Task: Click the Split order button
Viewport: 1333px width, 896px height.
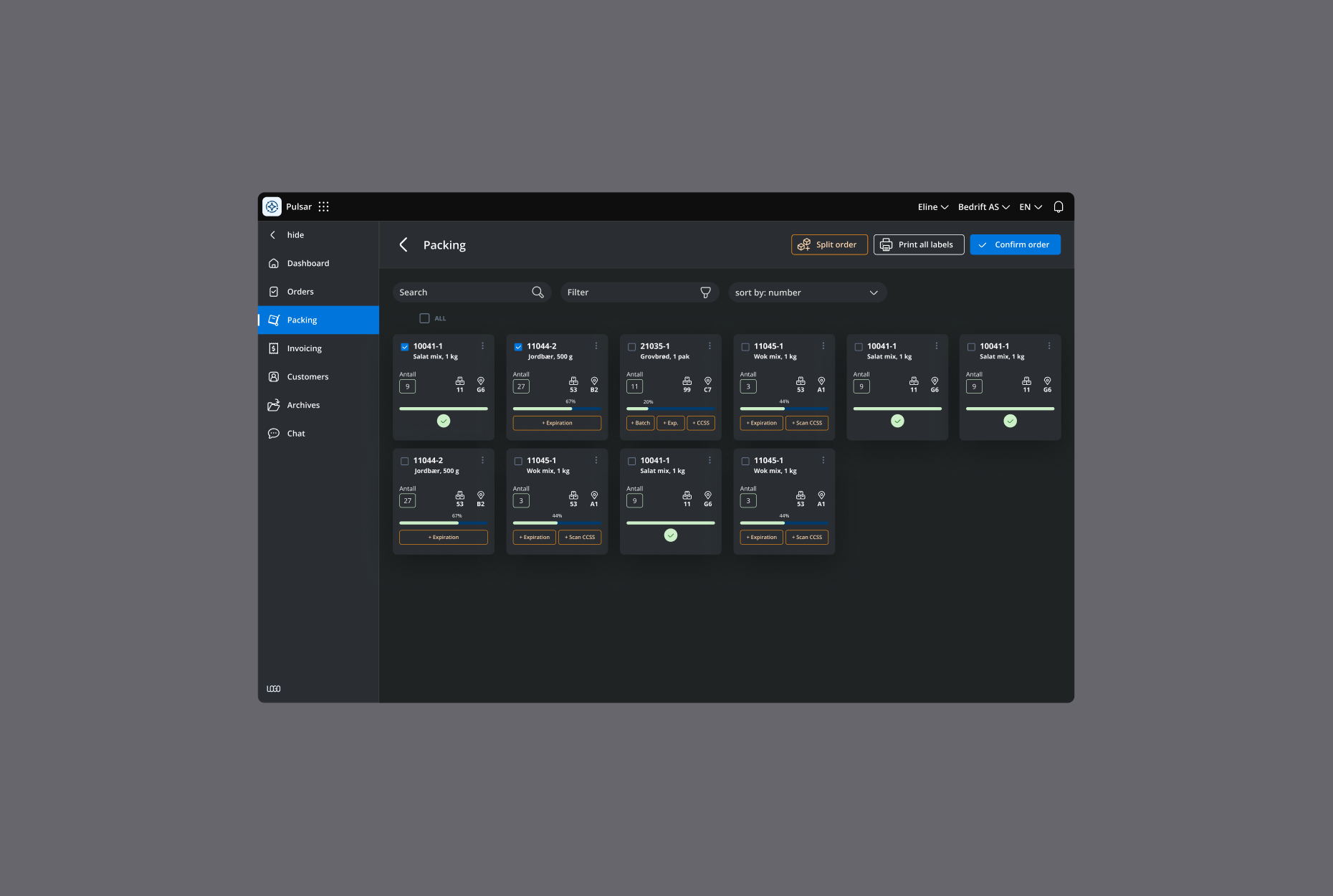Action: tap(829, 244)
